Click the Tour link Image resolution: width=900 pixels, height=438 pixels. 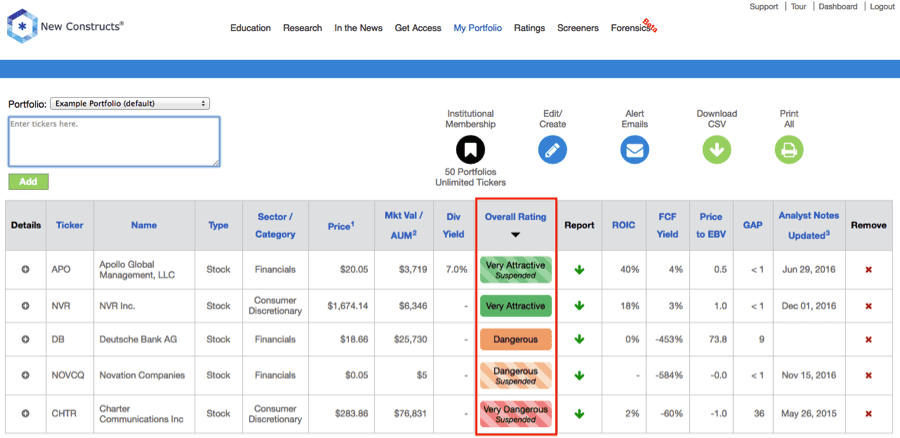(x=798, y=7)
